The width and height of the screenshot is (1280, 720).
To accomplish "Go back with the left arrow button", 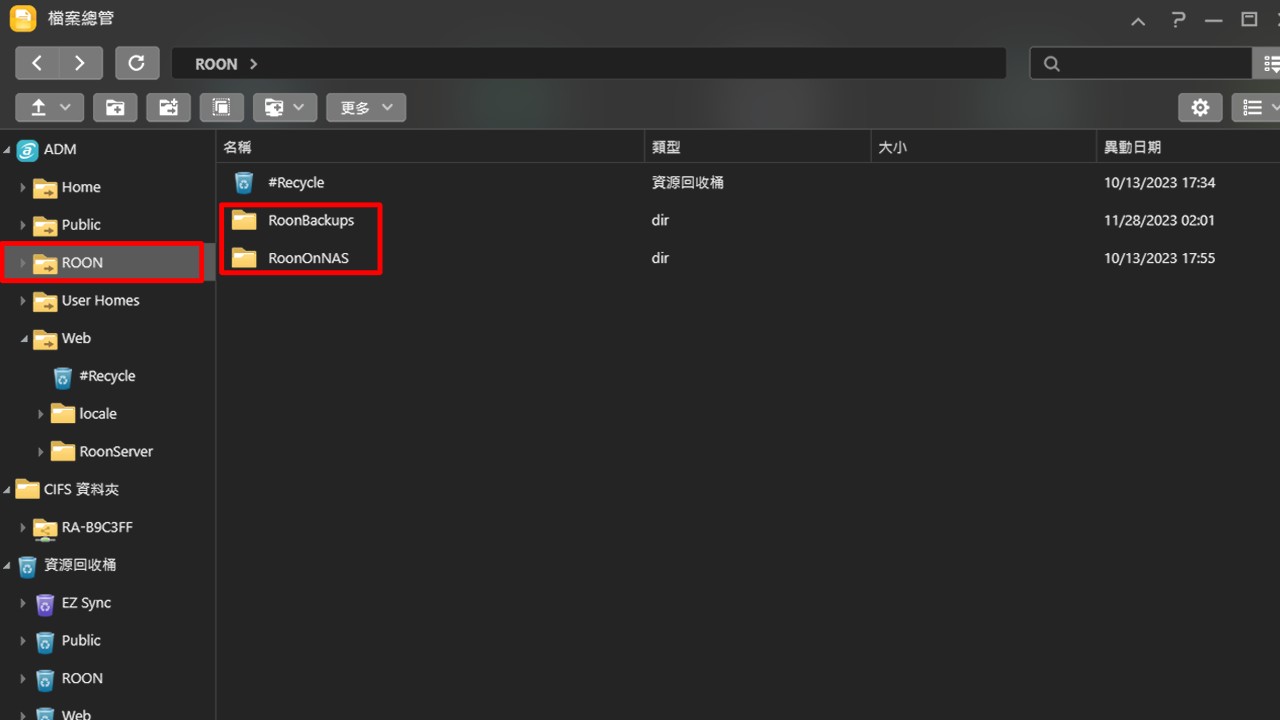I will pos(37,63).
